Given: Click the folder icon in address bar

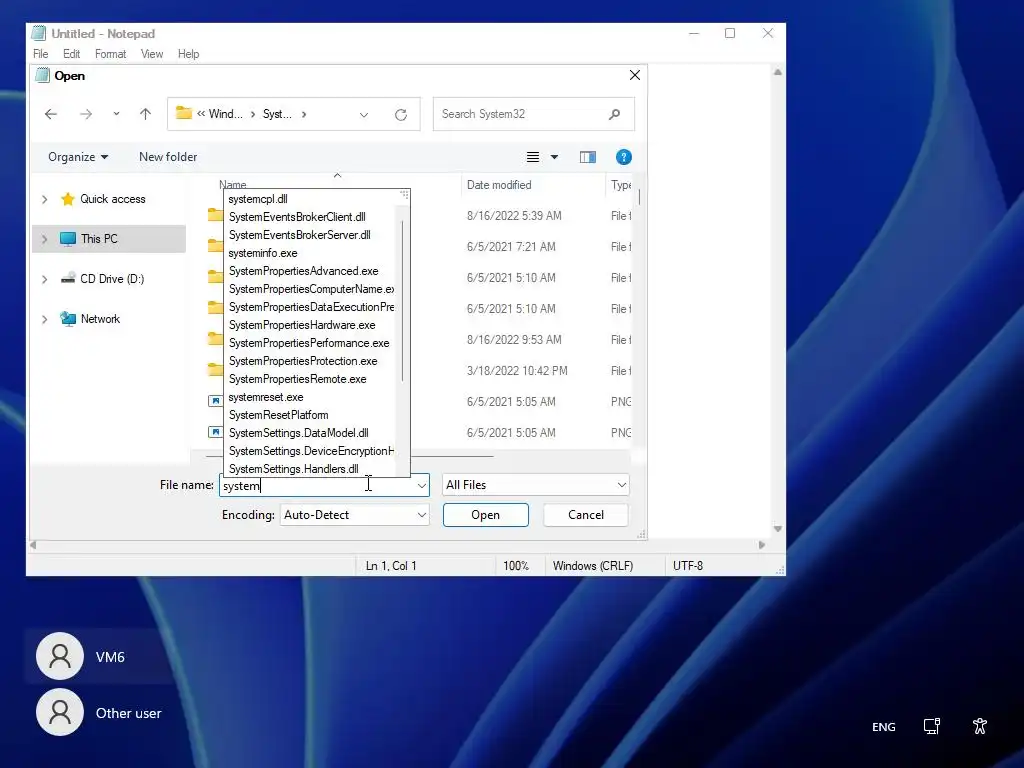Looking at the screenshot, I should tap(184, 114).
